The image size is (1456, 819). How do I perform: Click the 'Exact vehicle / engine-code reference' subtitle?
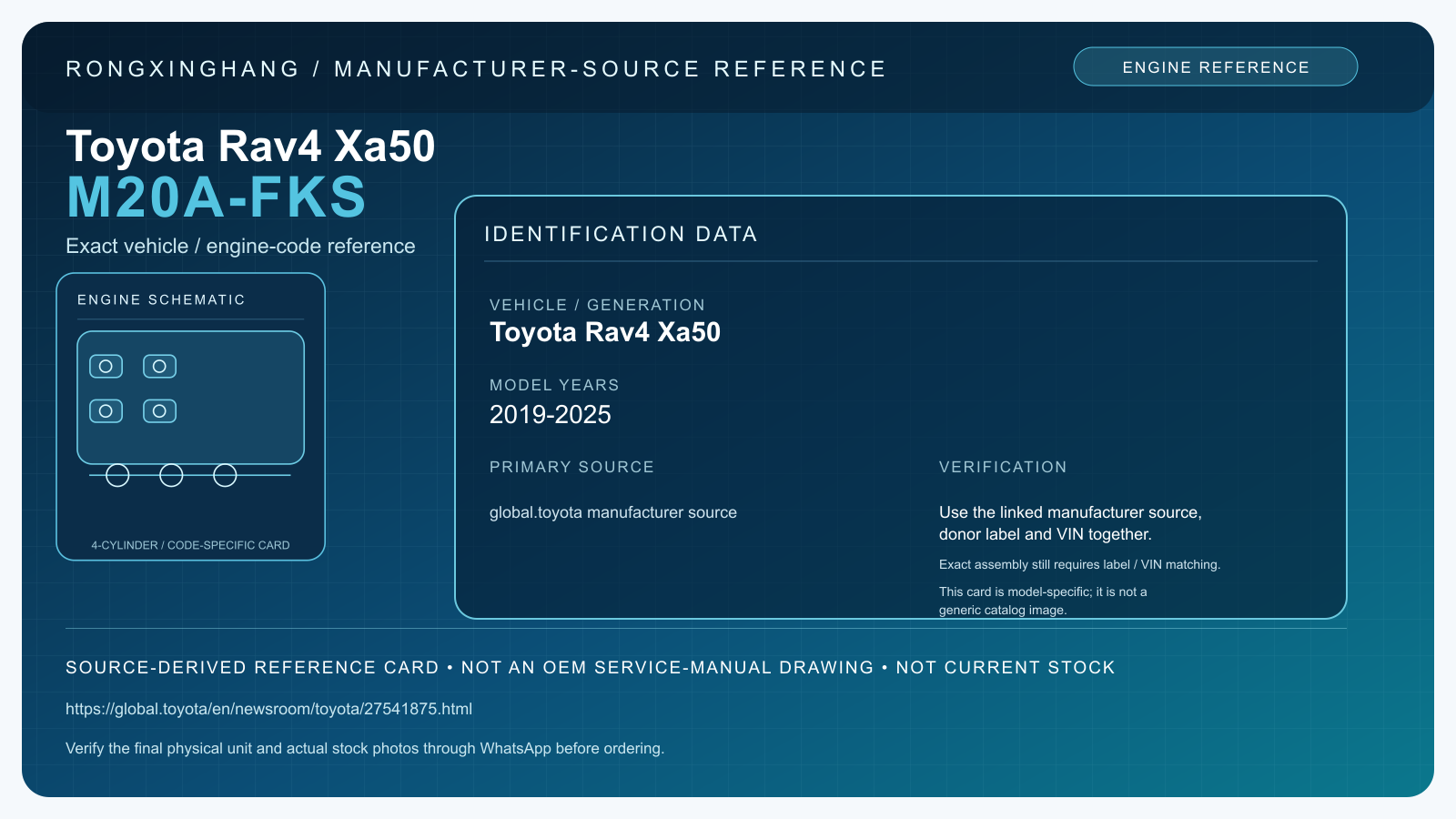(240, 247)
